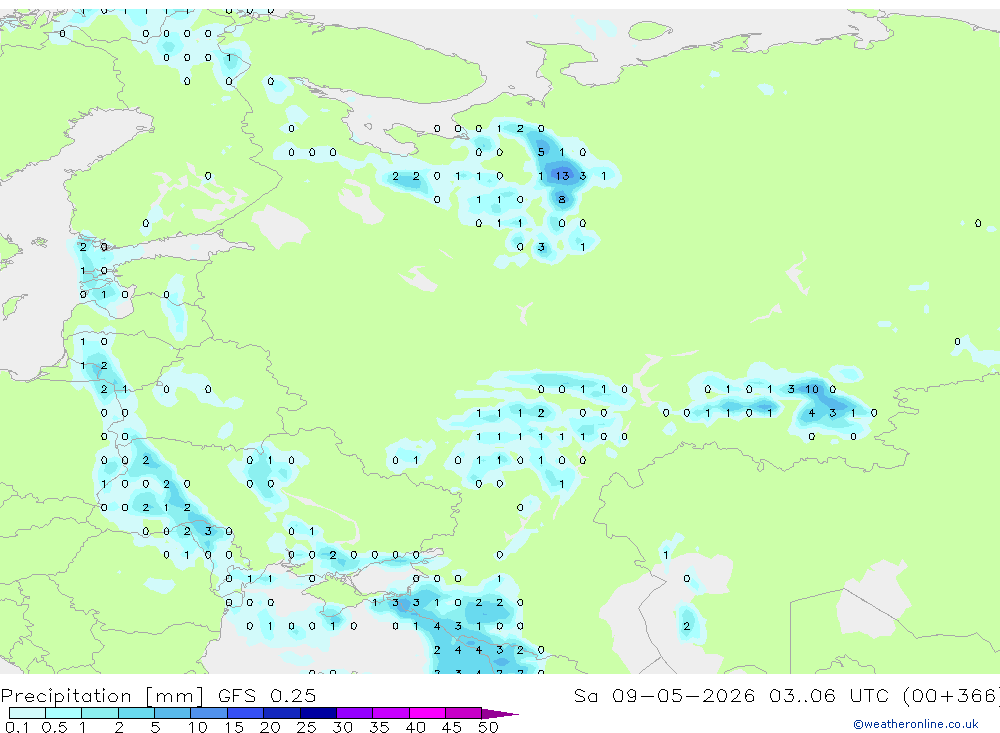Screen dimensions: 1000x733
Task: Select the 'Sa 09-05-2026' forecast date text
Action: click(x=665, y=696)
